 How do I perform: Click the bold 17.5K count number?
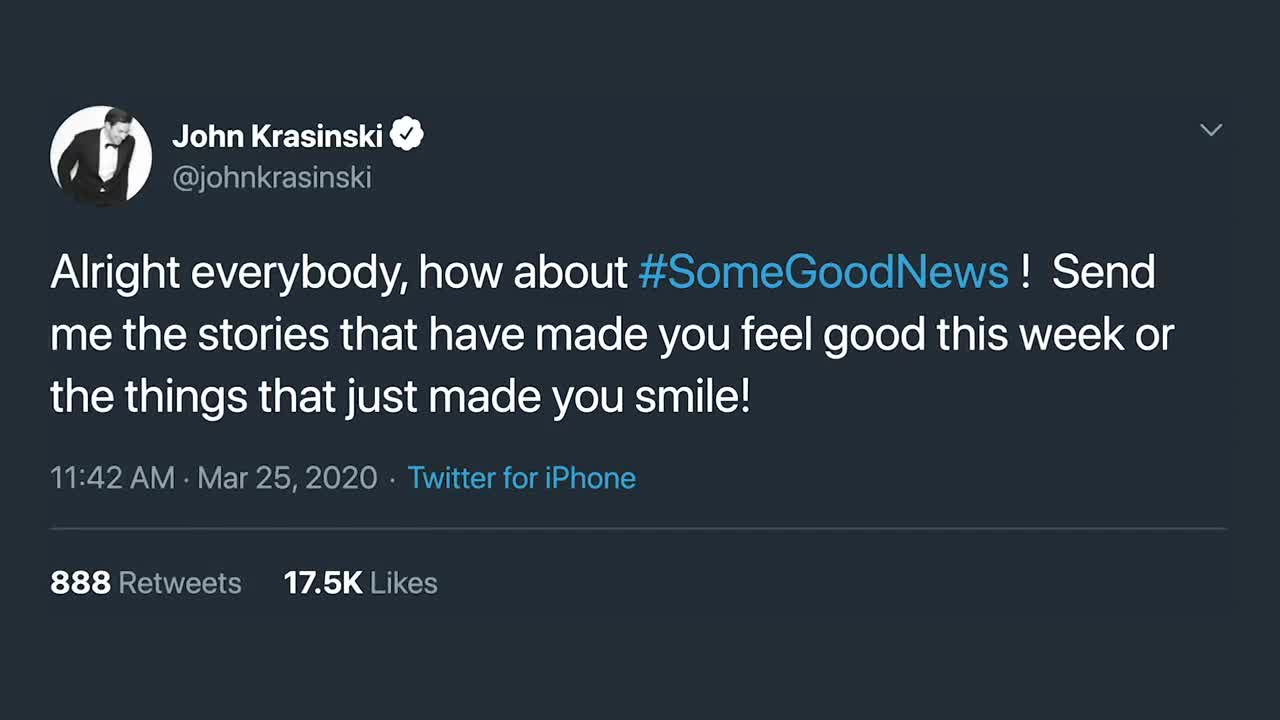[322, 583]
